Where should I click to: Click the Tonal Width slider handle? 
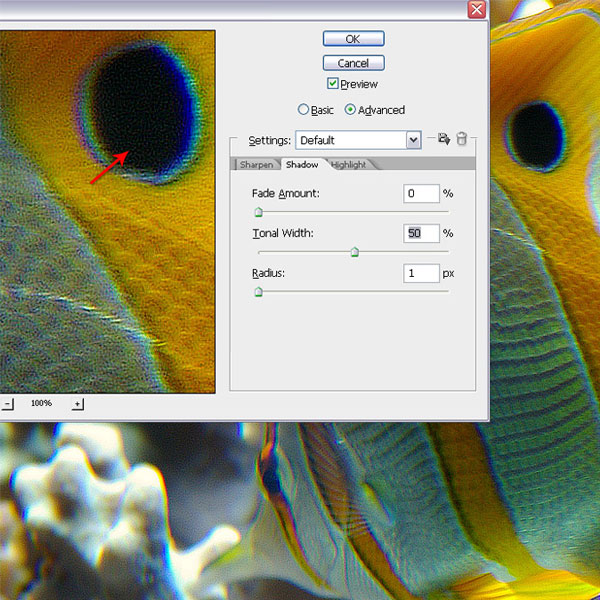click(354, 252)
